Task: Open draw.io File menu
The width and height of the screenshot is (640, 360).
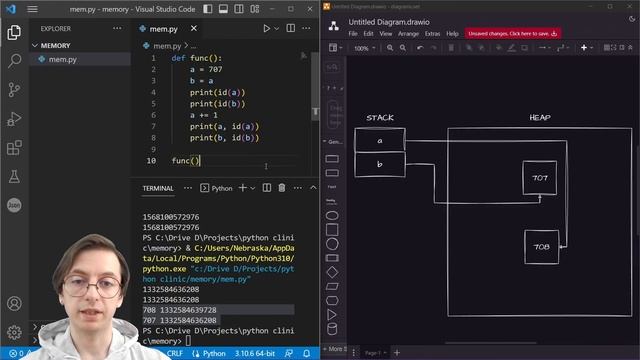Action: pos(353,34)
